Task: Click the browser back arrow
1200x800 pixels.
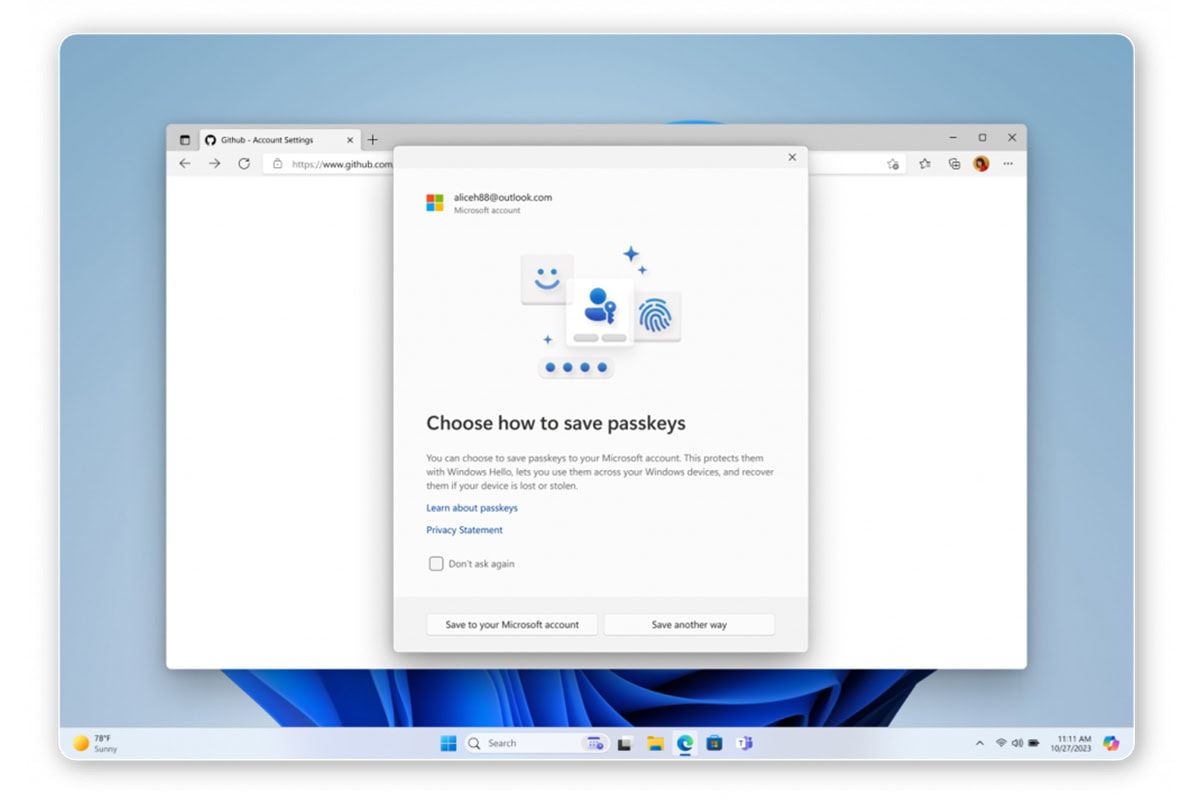Action: click(185, 163)
